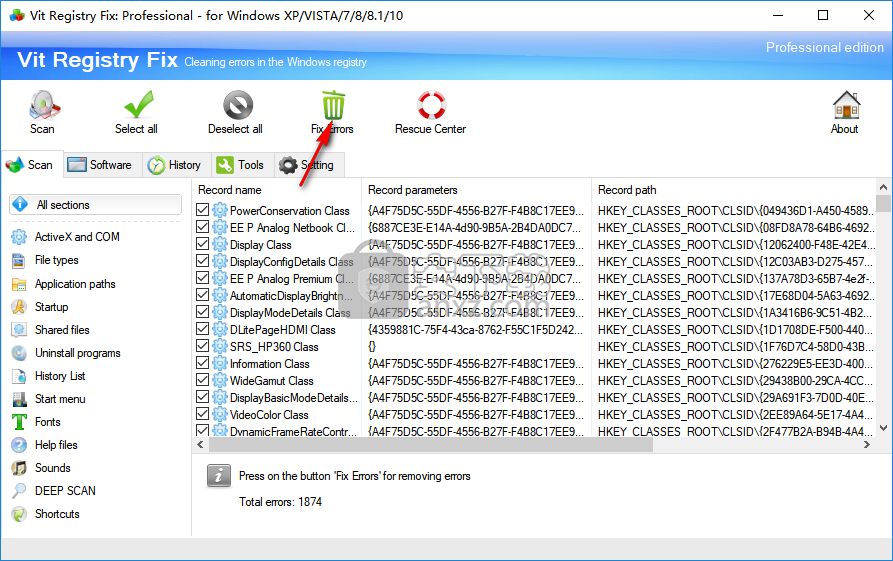Click the Deselect all icon
This screenshot has height=561, width=893.
coord(237,105)
